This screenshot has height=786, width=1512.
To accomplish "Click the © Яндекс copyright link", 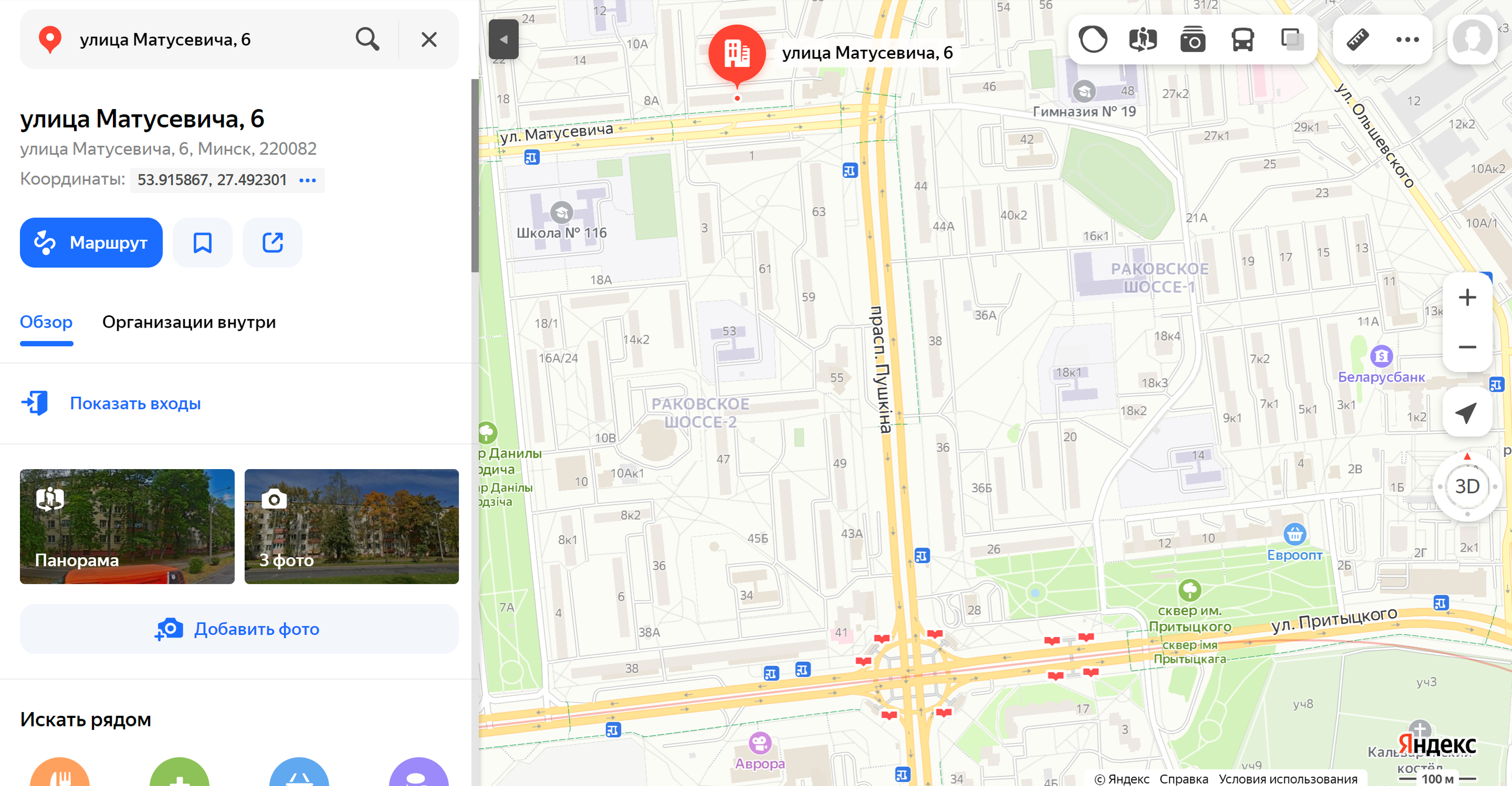I will click(x=1122, y=778).
